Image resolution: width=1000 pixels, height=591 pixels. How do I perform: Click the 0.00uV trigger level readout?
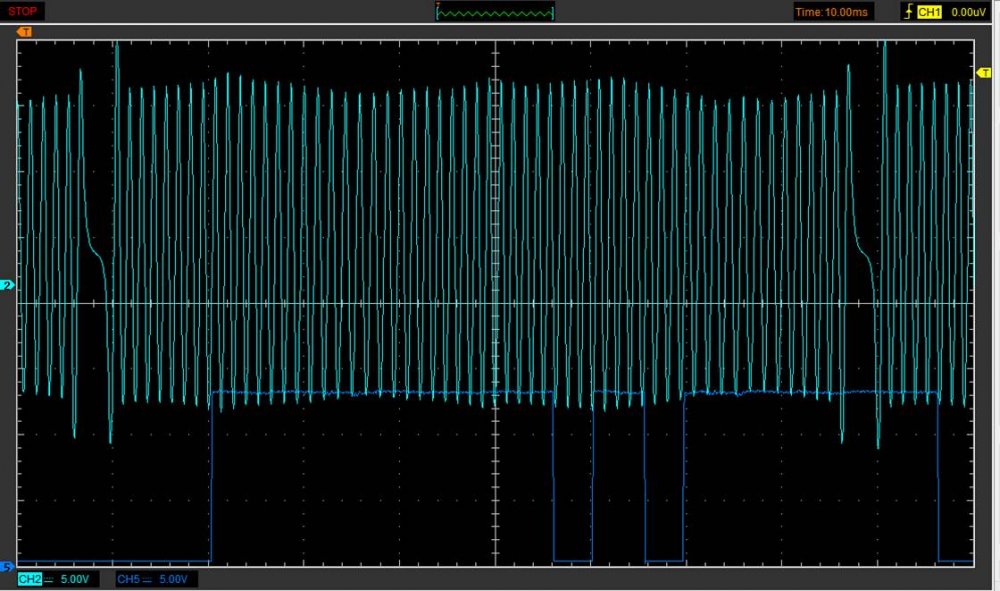click(969, 12)
